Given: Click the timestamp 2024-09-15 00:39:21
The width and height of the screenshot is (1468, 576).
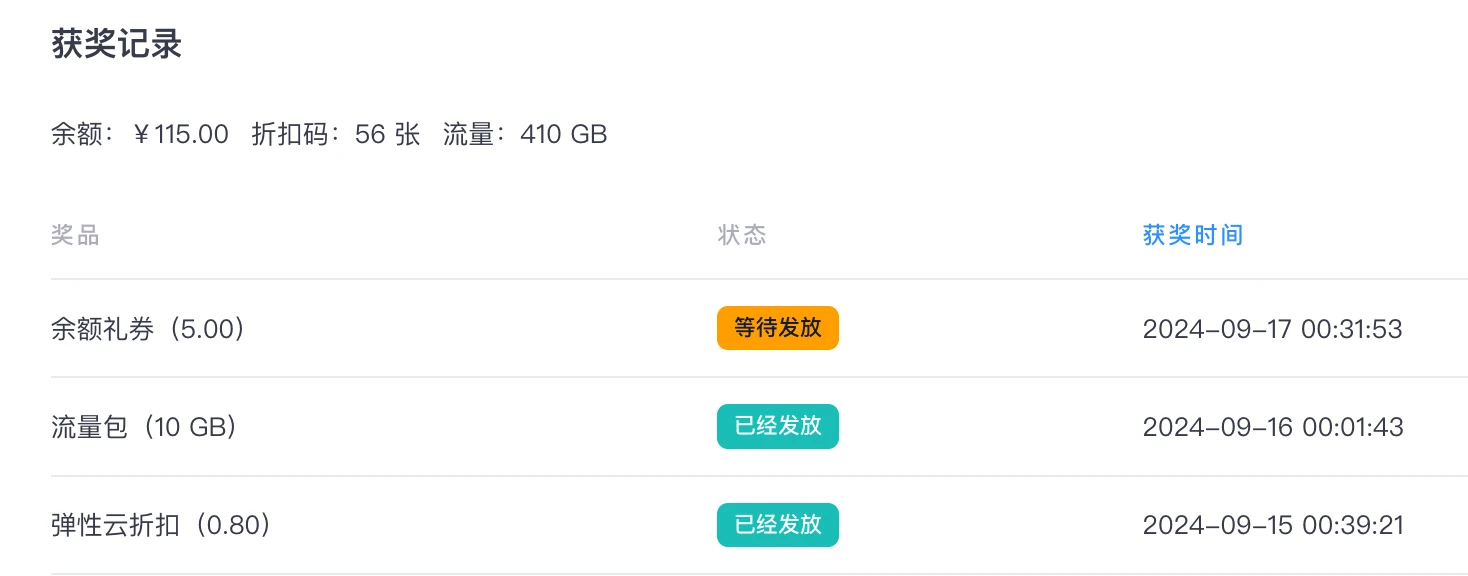Looking at the screenshot, I should 1273,525.
